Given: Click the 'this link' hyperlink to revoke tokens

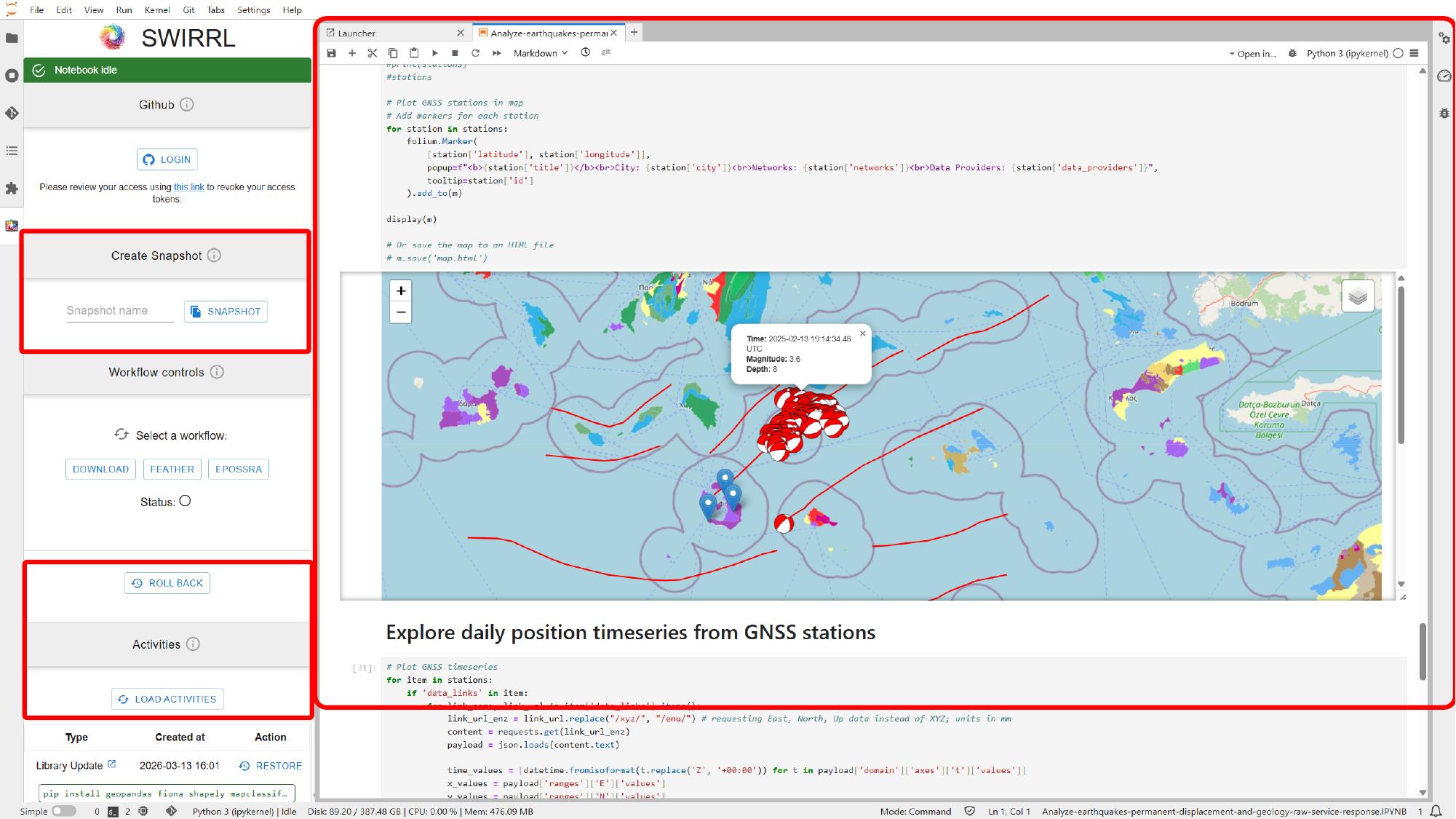Looking at the screenshot, I should (188, 187).
